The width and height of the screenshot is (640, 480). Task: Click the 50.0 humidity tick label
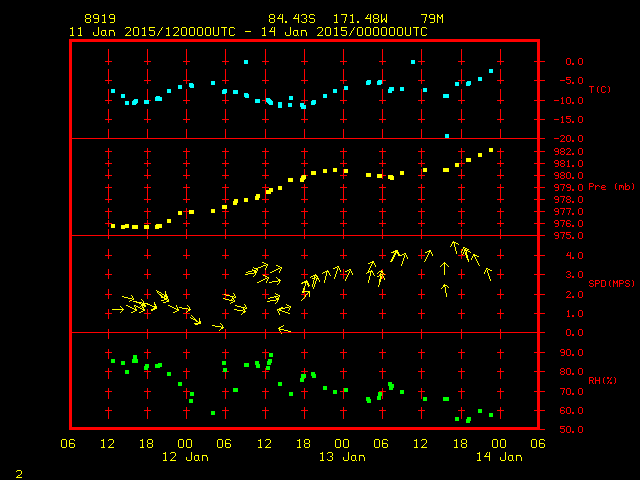(571, 430)
